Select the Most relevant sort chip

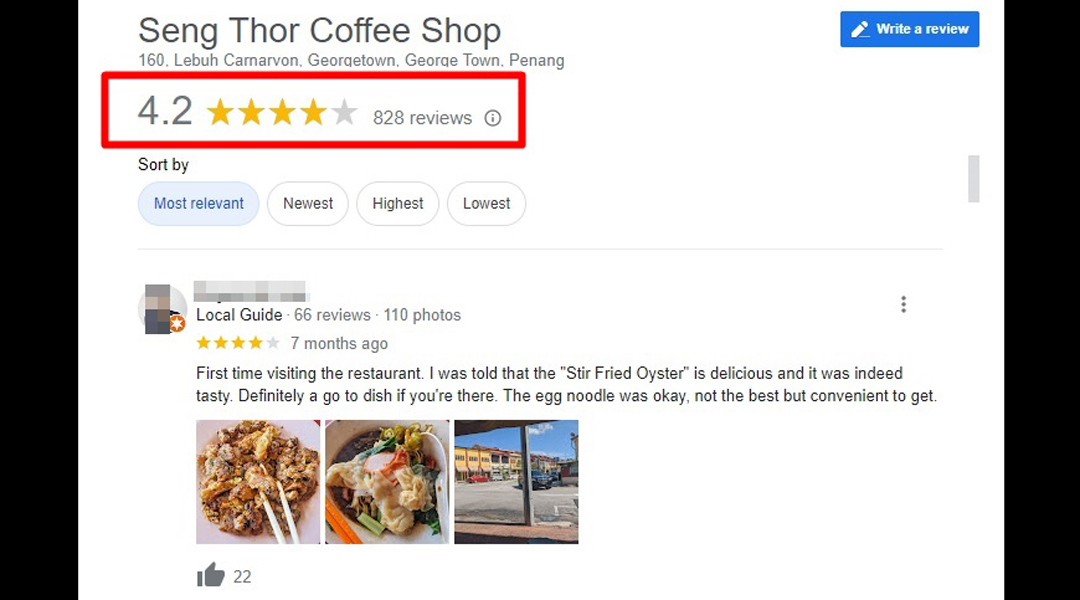198,203
